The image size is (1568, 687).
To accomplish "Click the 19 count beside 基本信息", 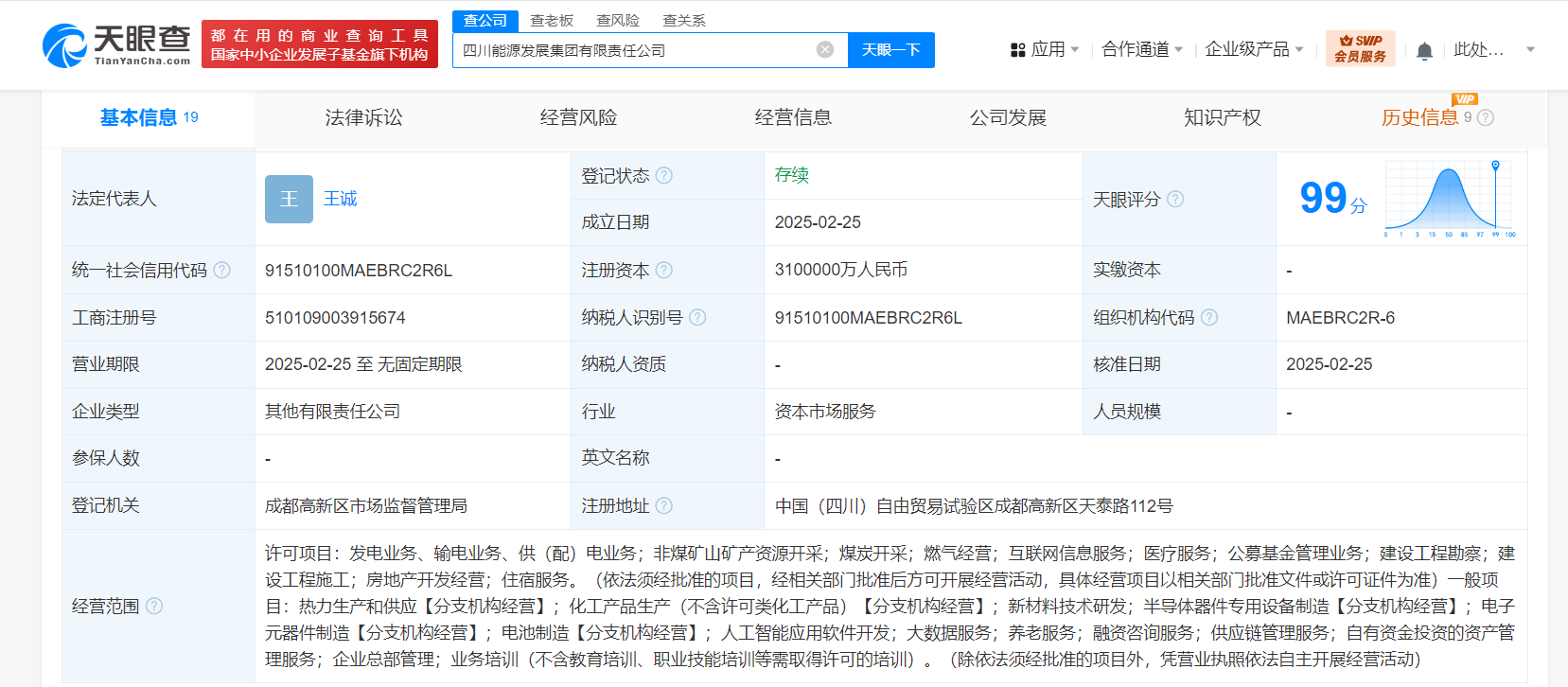I will pyautogui.click(x=190, y=116).
